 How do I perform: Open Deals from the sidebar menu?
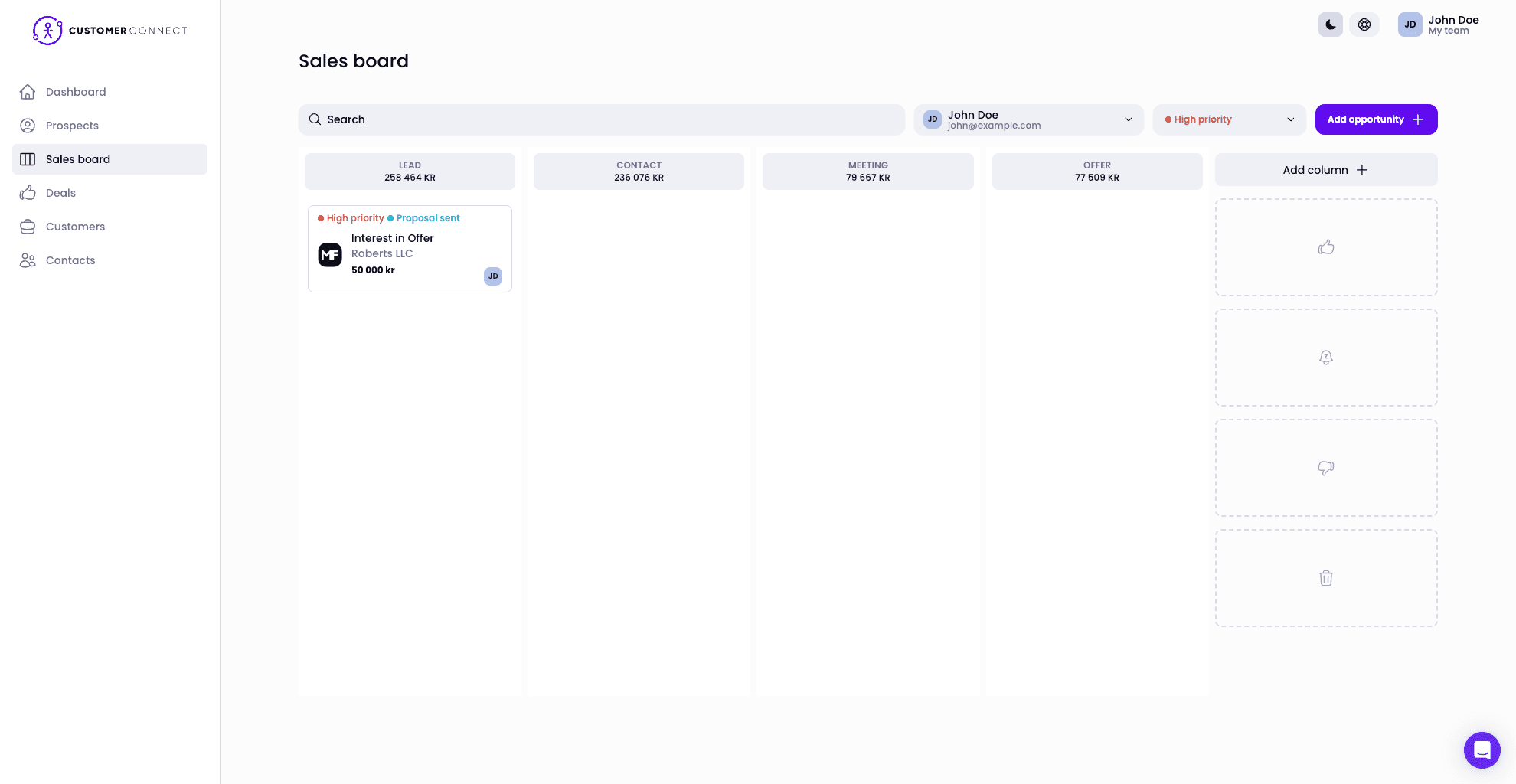(x=60, y=192)
